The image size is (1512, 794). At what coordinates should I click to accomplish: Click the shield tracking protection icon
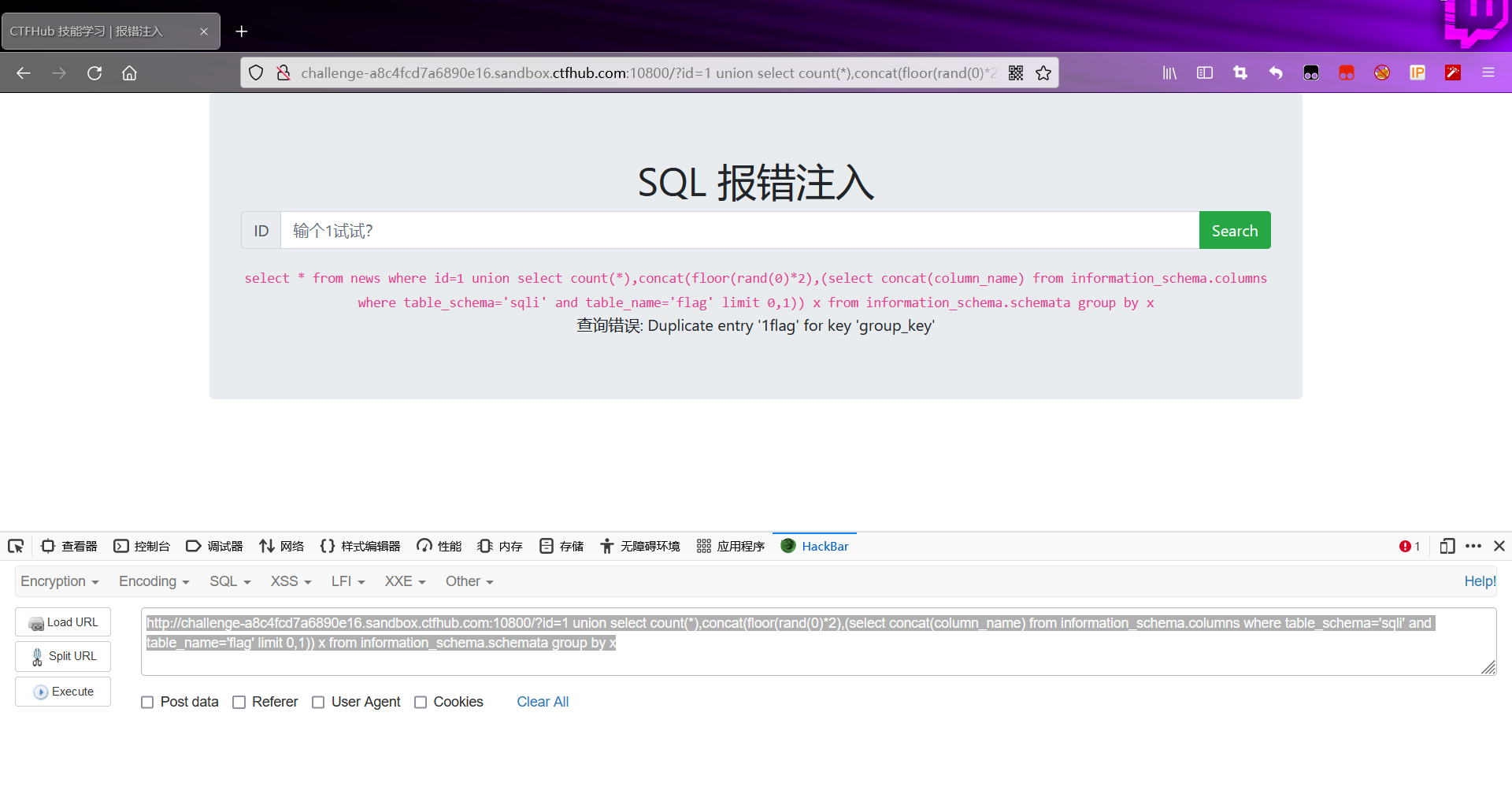coord(256,73)
